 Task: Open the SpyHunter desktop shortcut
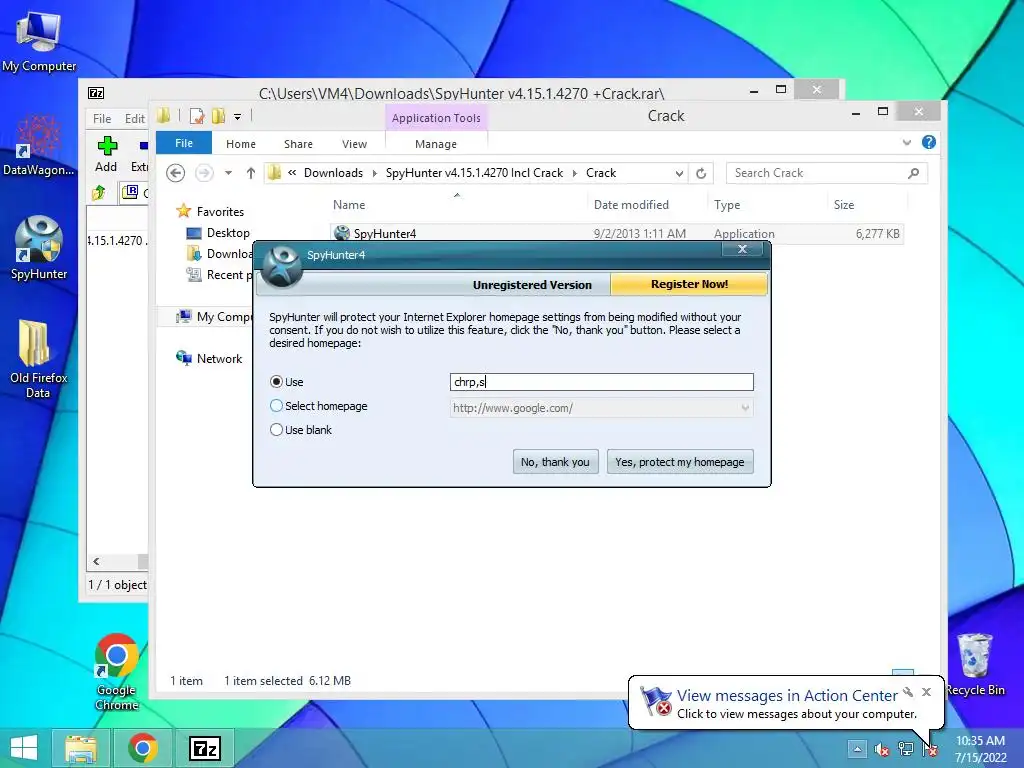click(39, 248)
